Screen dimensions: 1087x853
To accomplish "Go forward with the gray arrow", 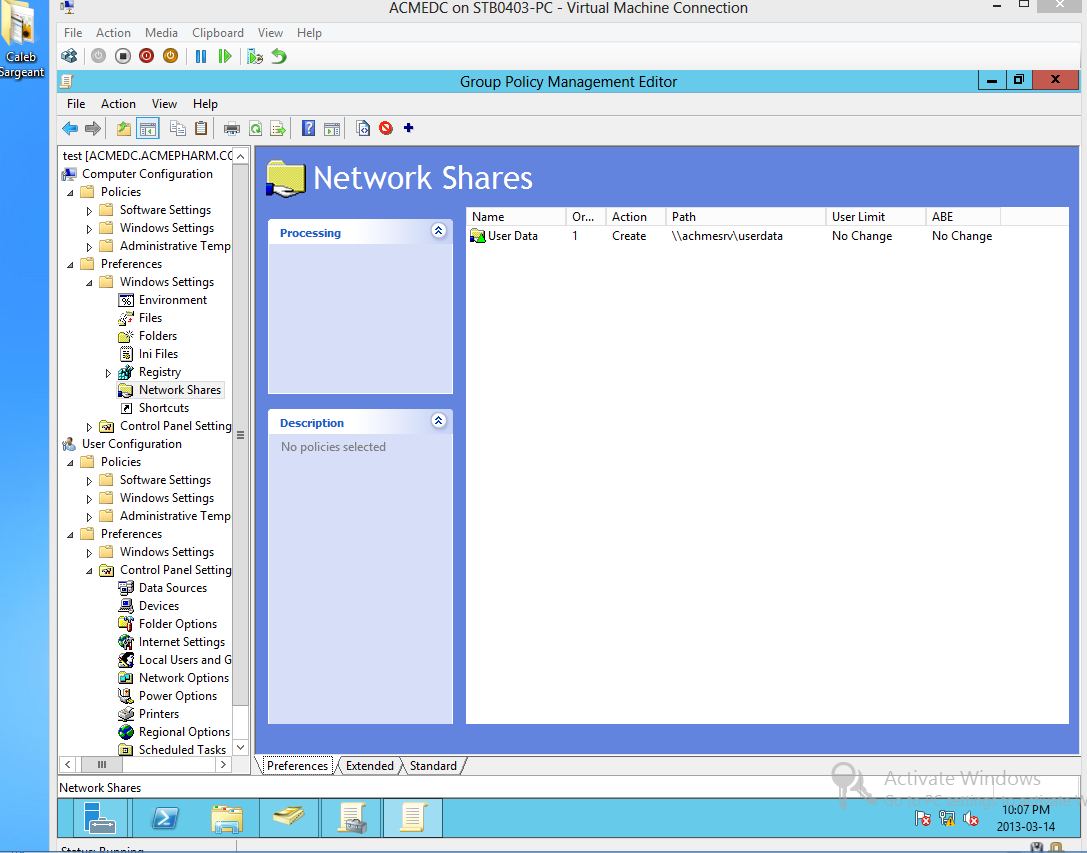I will 92,128.
